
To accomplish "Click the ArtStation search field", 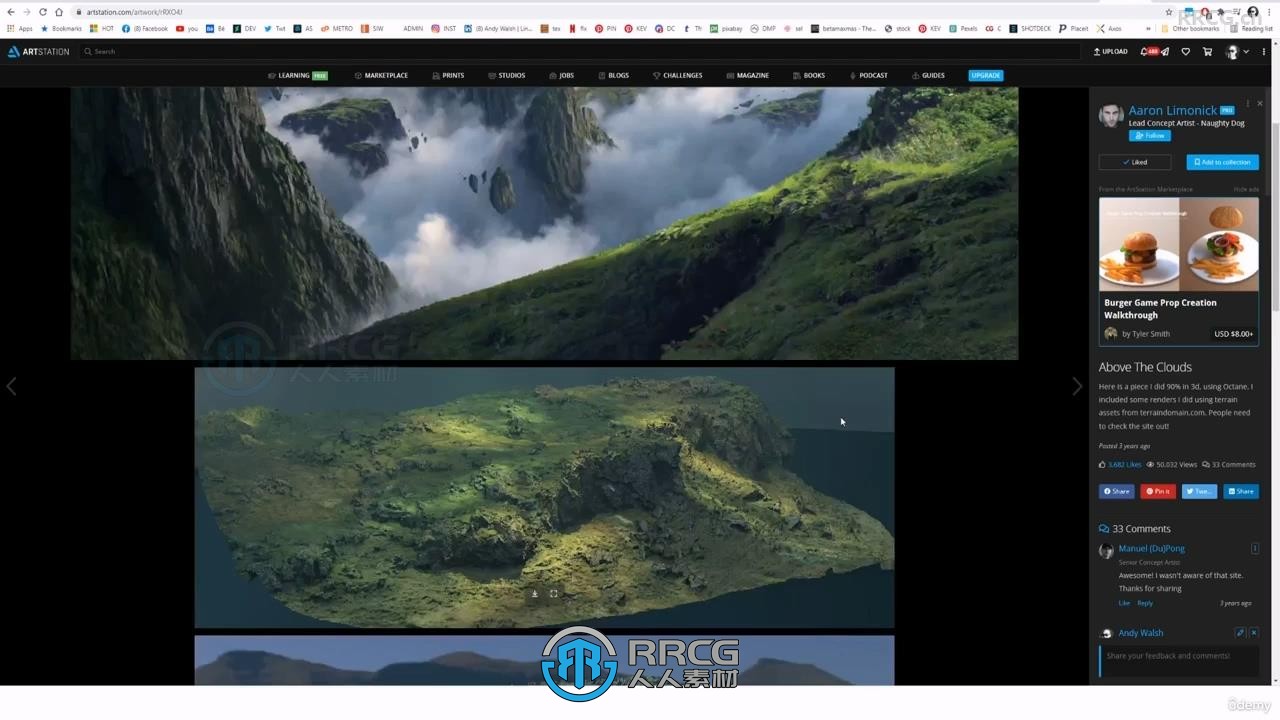I will pyautogui.click(x=580, y=51).
